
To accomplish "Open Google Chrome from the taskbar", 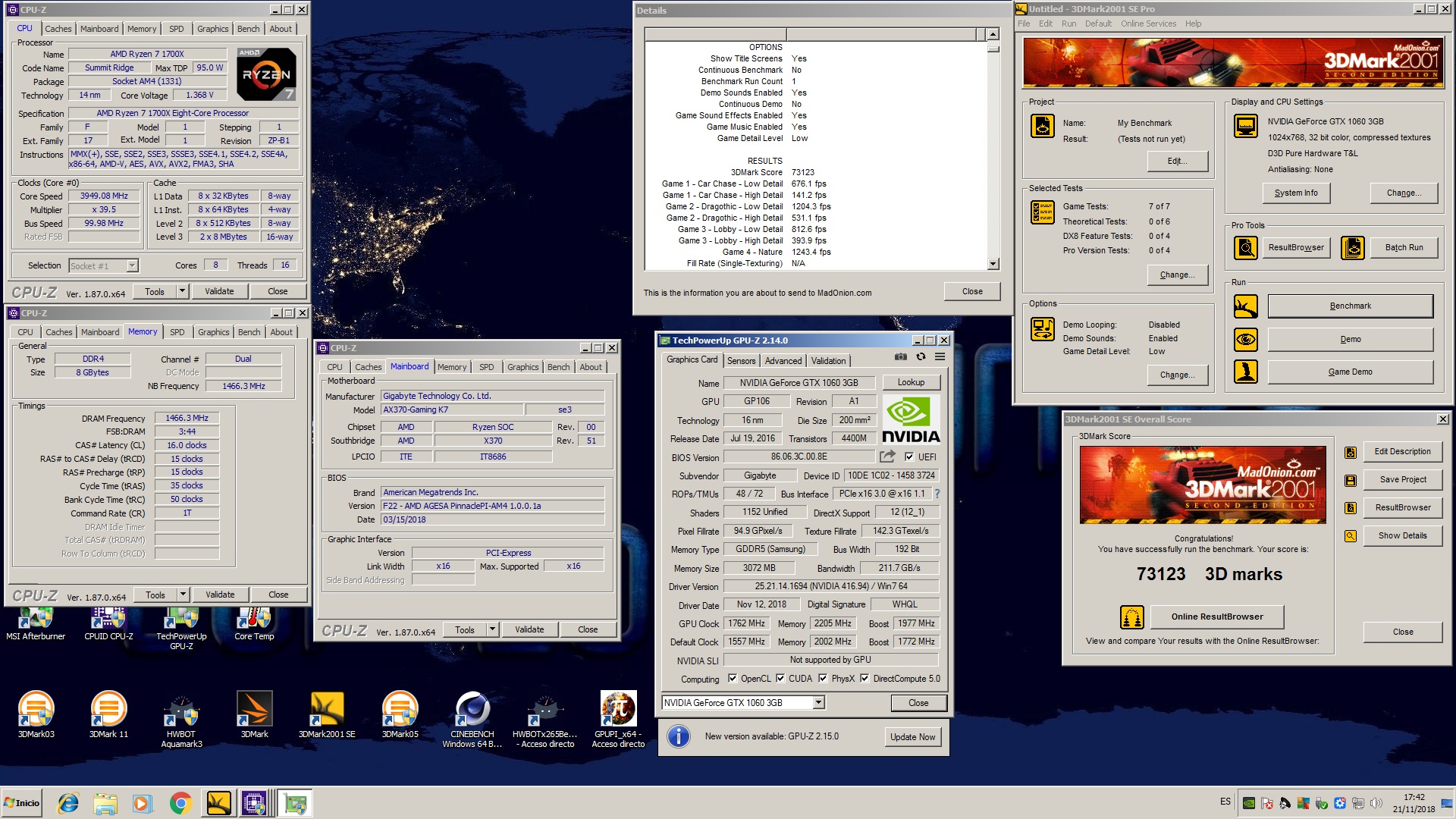I will point(180,803).
